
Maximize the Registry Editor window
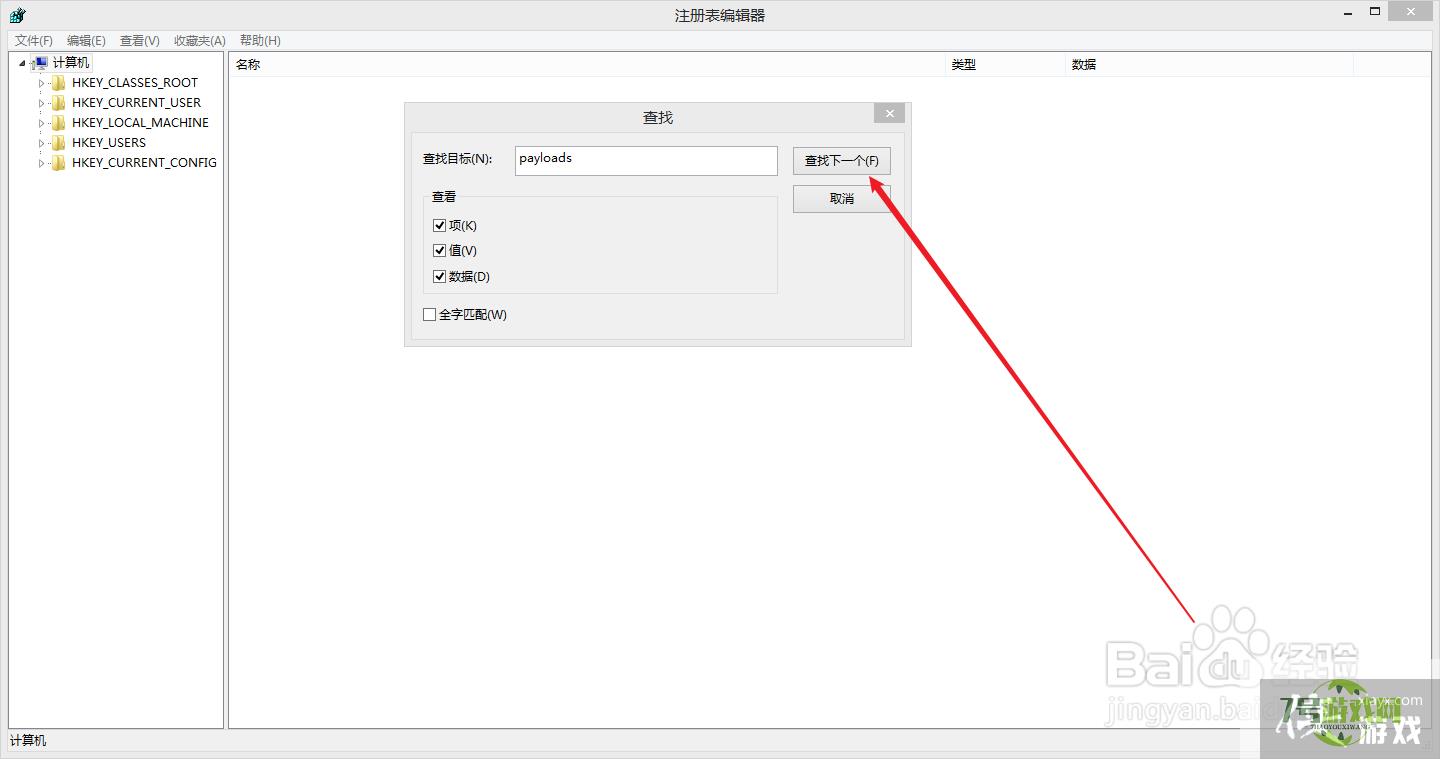tap(1375, 12)
